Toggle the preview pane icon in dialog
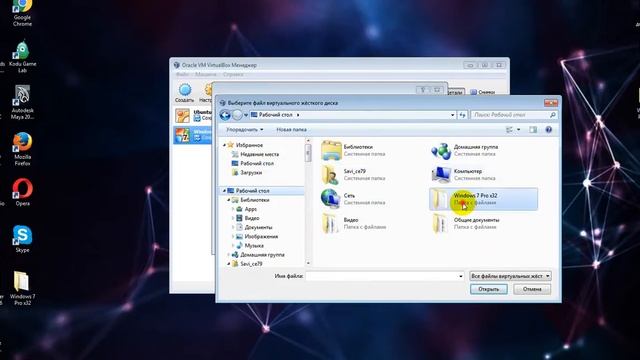640x360 pixels. tap(533, 129)
